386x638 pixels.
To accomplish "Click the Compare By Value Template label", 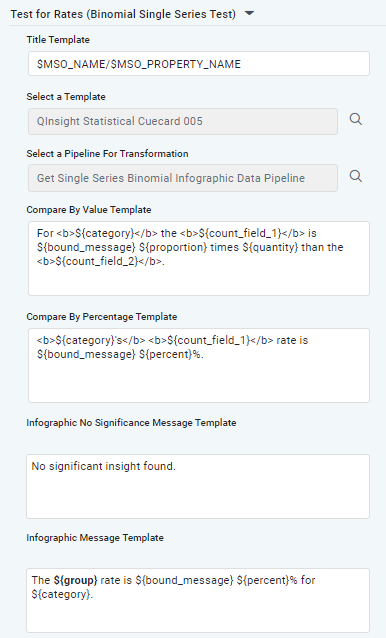I will point(89,210).
